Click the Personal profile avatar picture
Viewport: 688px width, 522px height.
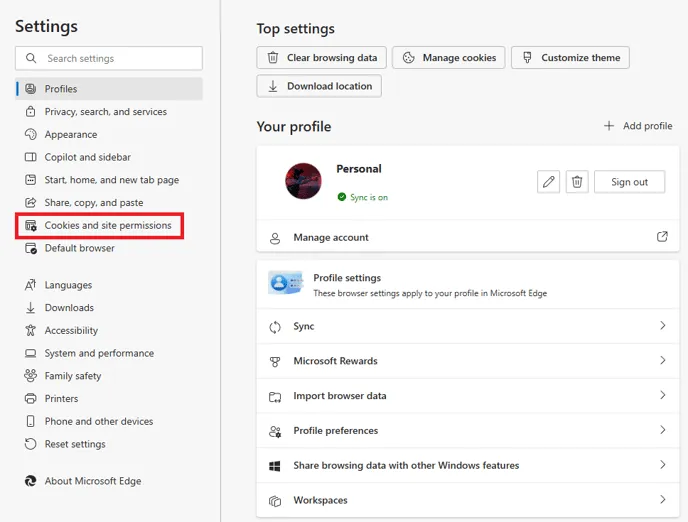tap(303, 181)
